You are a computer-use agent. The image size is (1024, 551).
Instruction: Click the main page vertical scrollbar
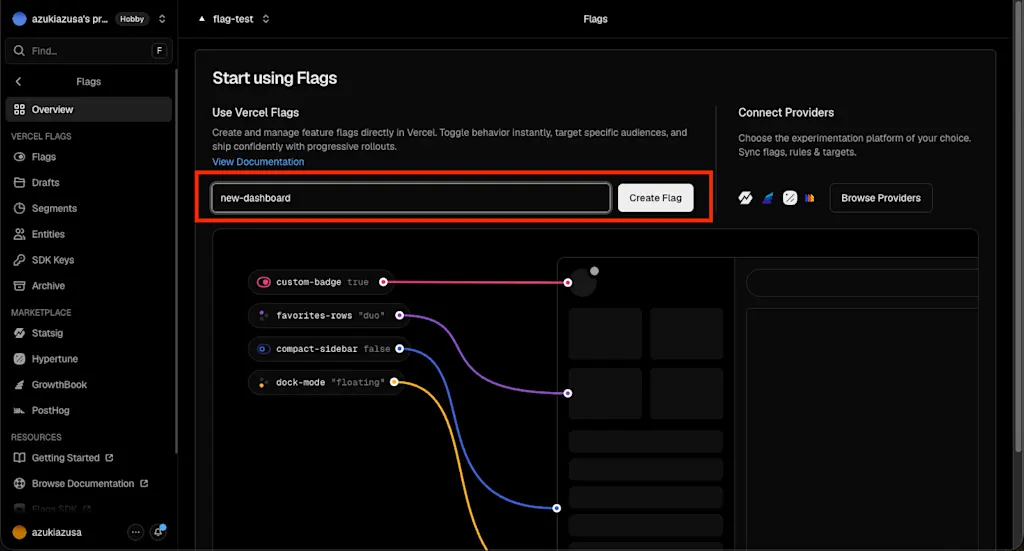[x=1018, y=225]
